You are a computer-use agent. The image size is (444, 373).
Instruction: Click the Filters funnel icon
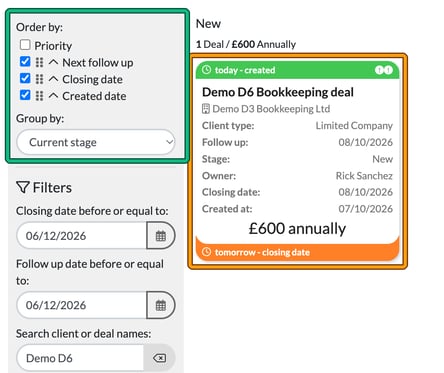23,188
